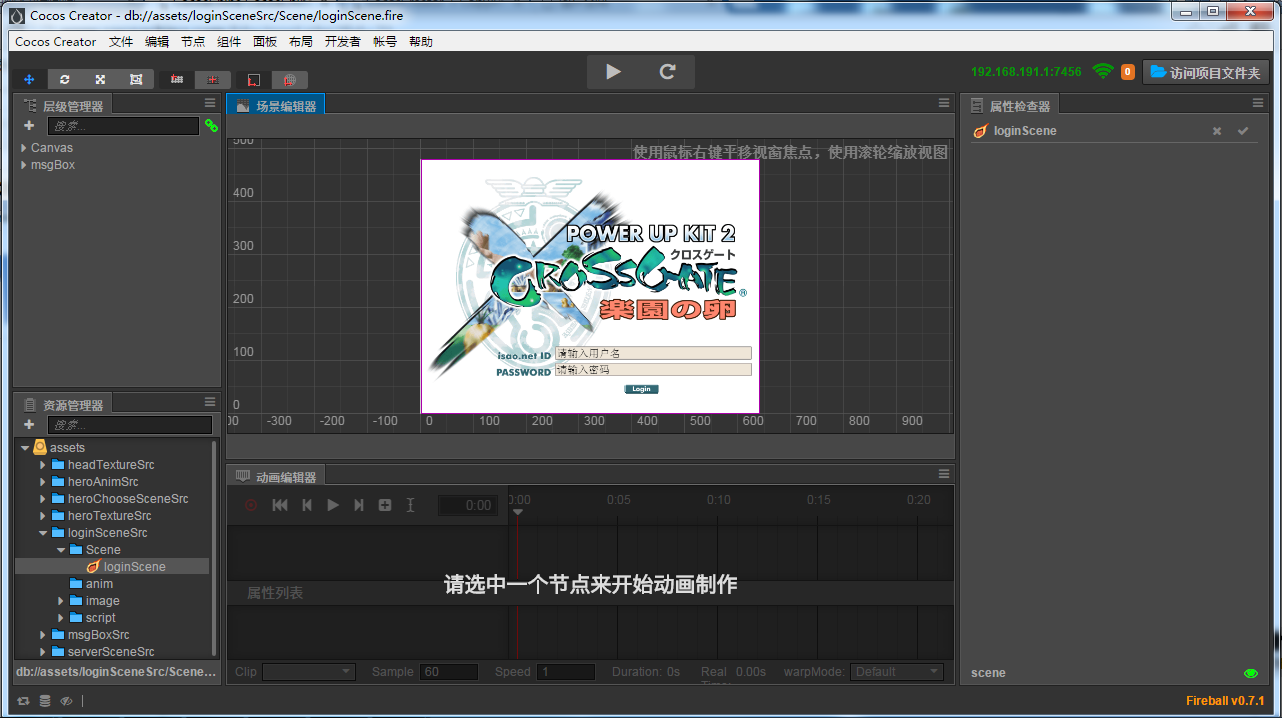Add a node with hierarchy plus button
Image resolution: width=1282 pixels, height=718 pixels.
click(29, 126)
